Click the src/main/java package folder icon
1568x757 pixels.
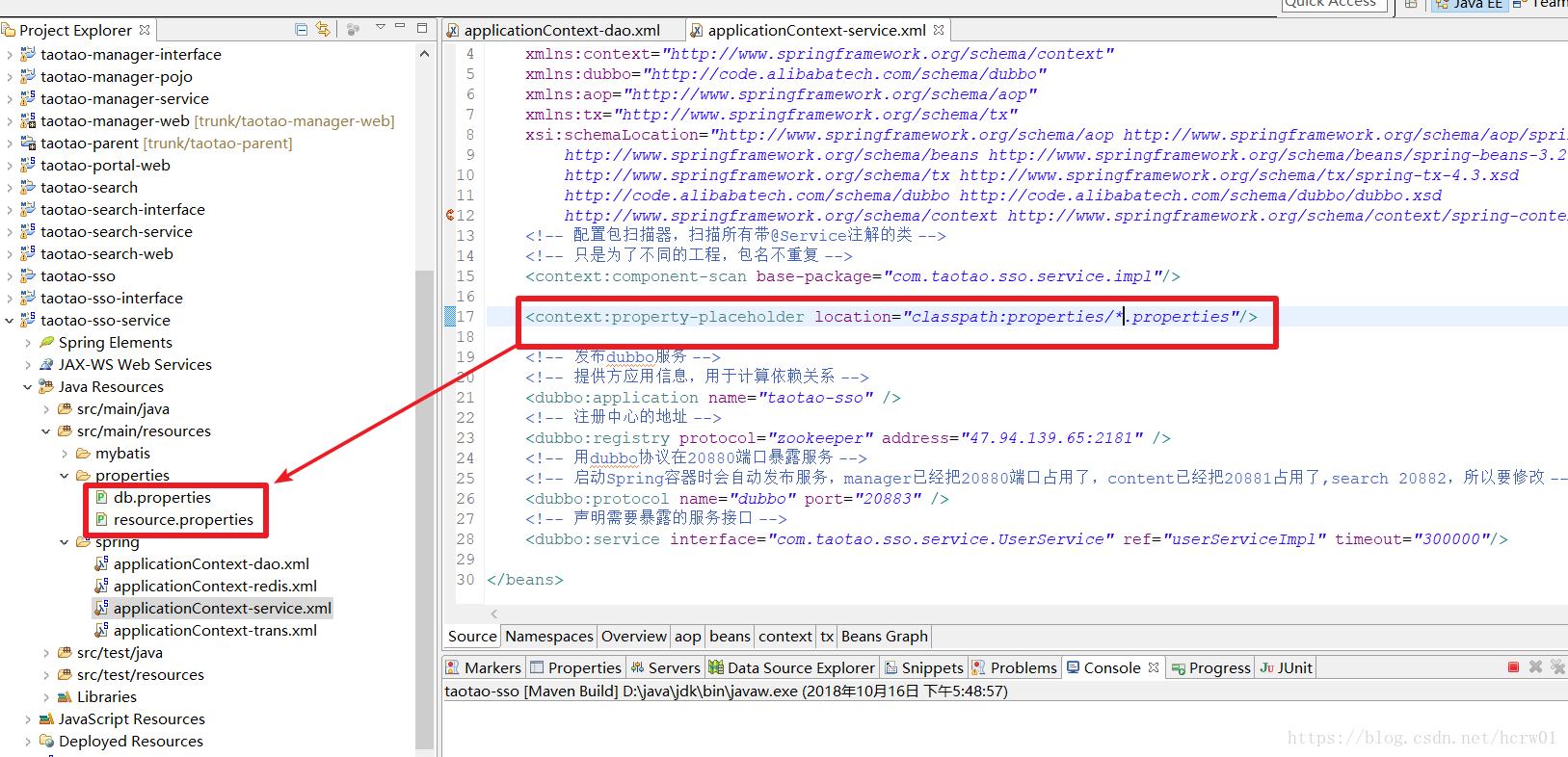(x=65, y=409)
